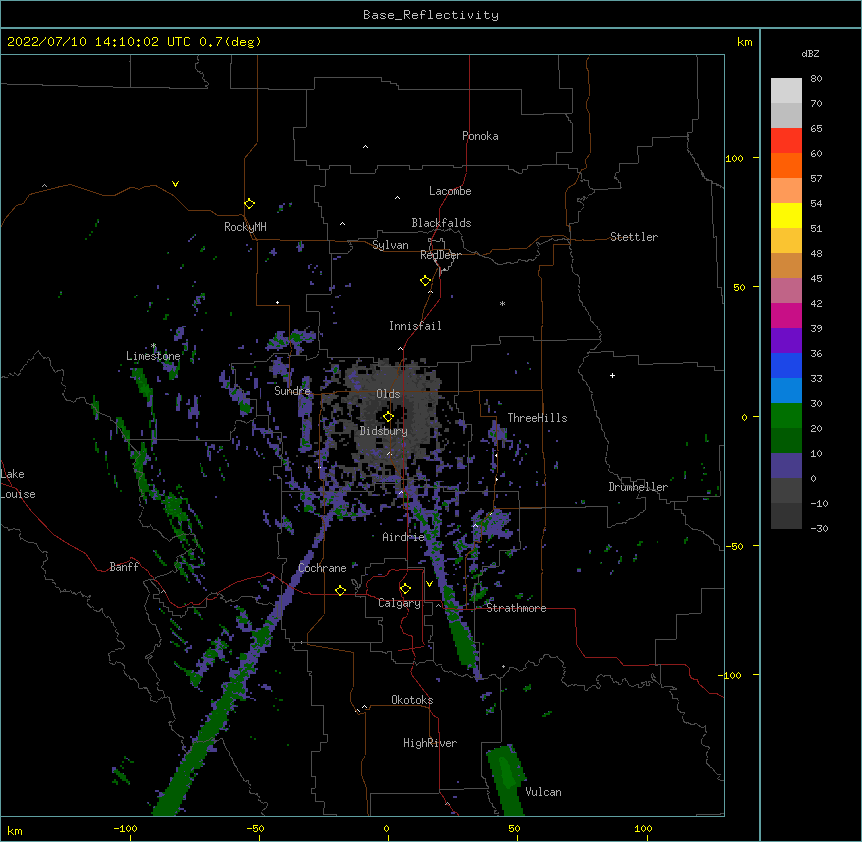Click the yellow diamond marker above Calgary

(x=405, y=589)
